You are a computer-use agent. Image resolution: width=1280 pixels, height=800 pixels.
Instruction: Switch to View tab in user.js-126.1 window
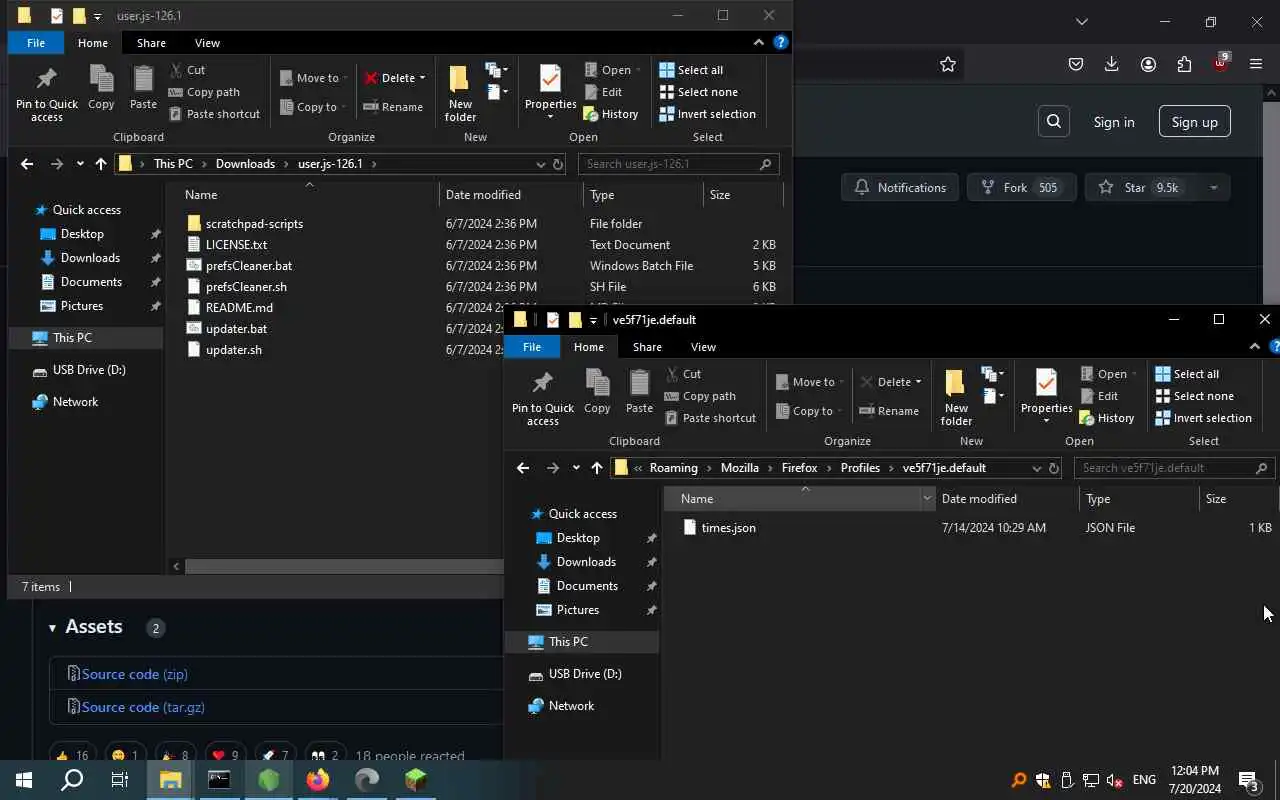[x=207, y=43]
